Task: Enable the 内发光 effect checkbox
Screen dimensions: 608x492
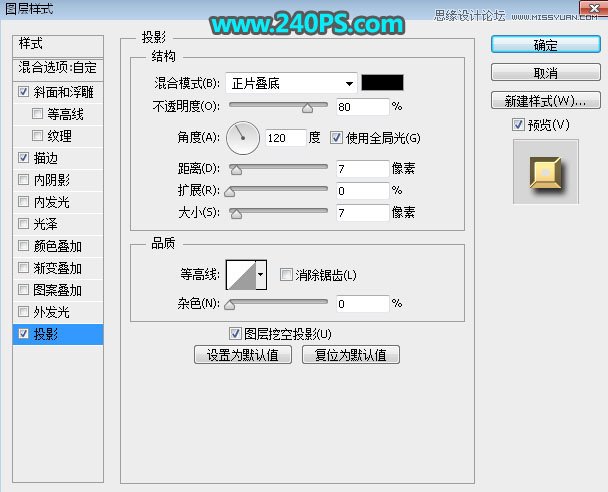Action: click(23, 202)
